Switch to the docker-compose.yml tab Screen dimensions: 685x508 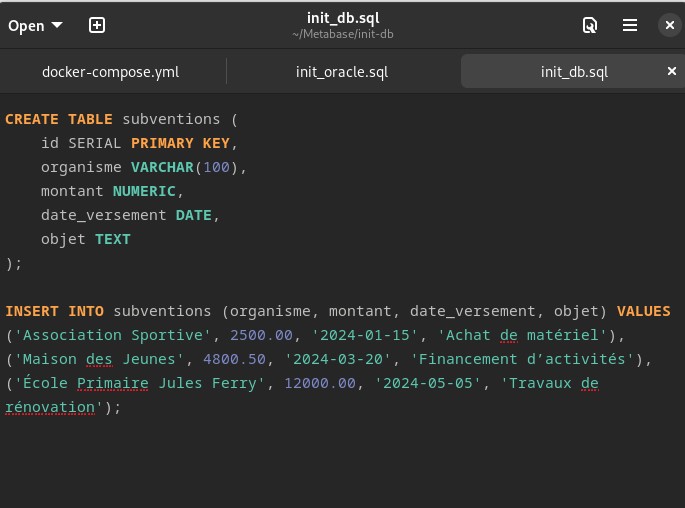[x=110, y=72]
